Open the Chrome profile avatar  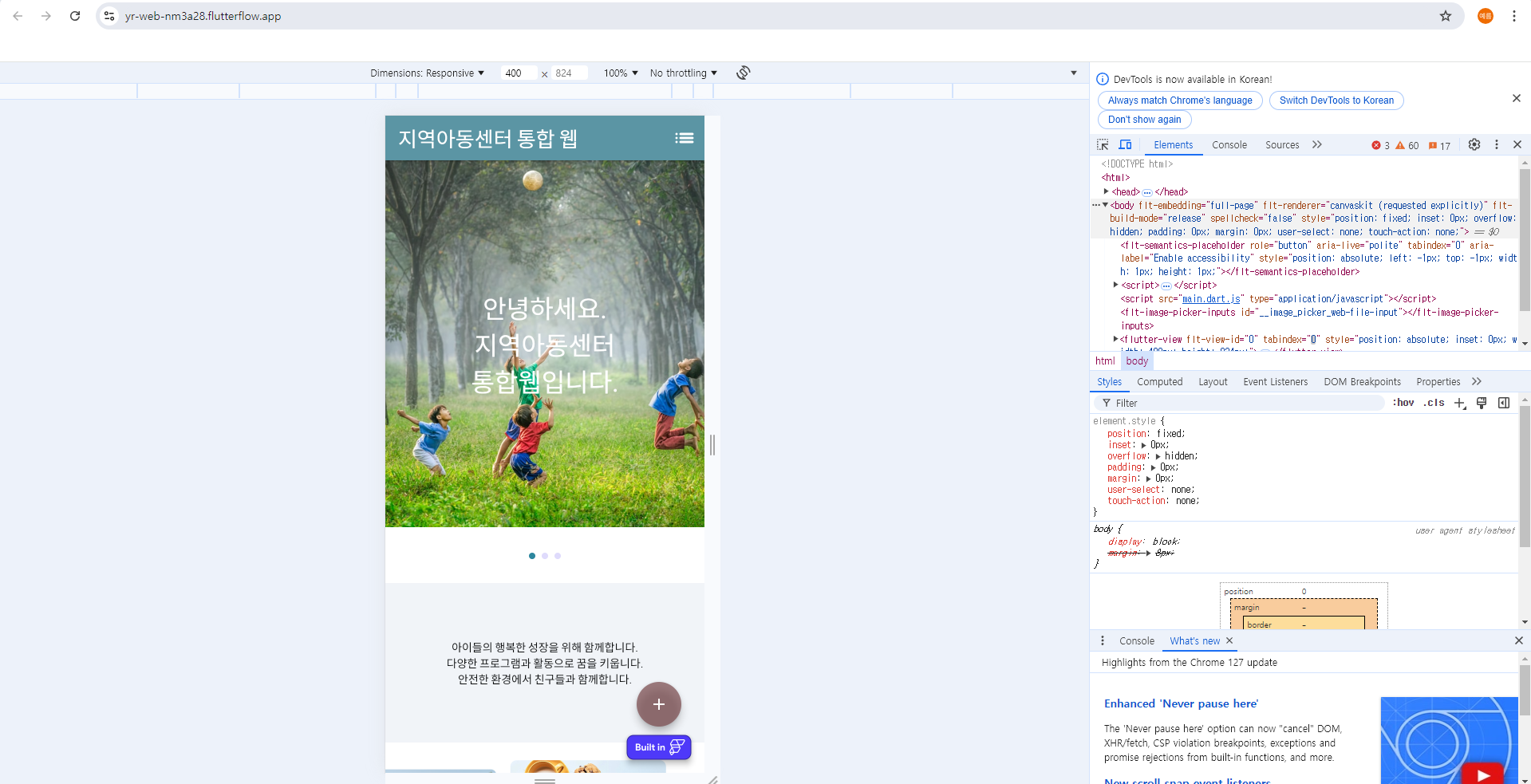tap(1486, 16)
